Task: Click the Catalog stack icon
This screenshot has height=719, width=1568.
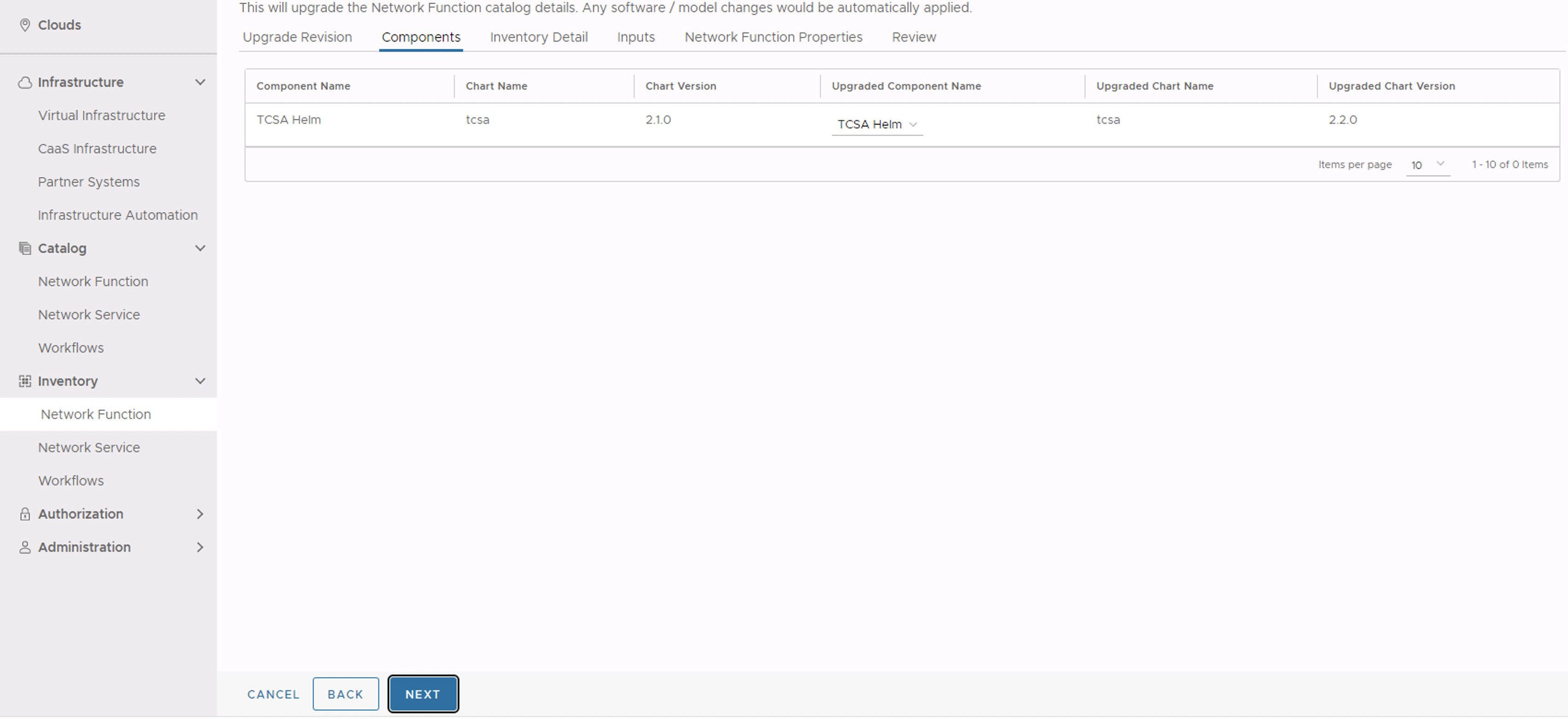Action: 25,249
